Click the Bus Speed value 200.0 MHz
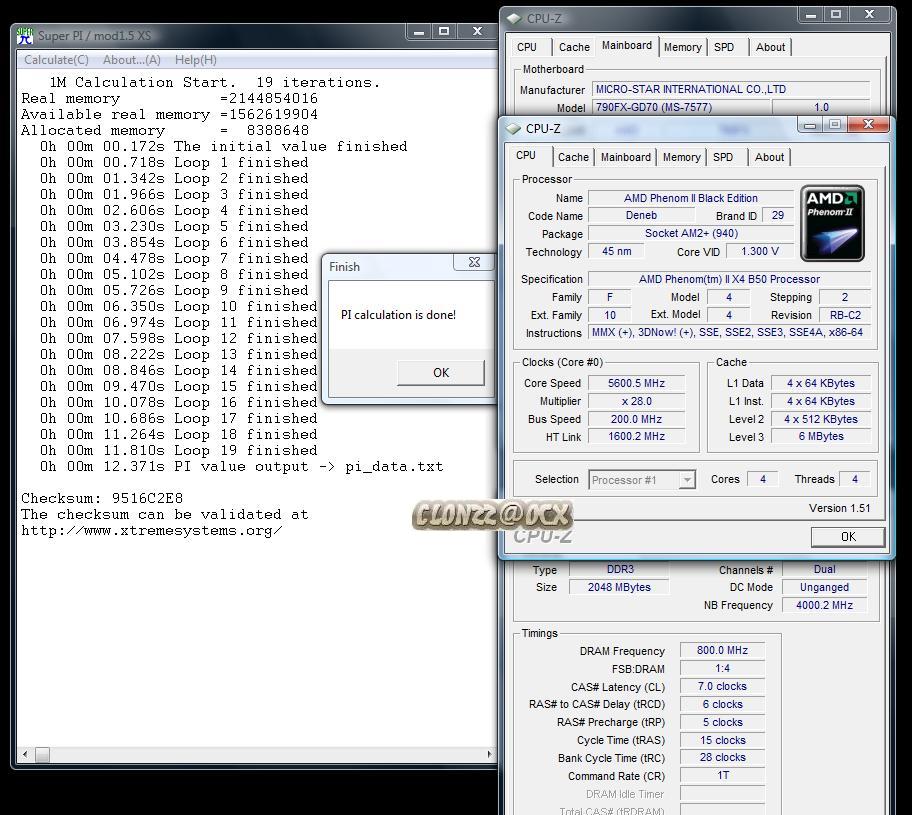This screenshot has height=815, width=912. [x=636, y=419]
